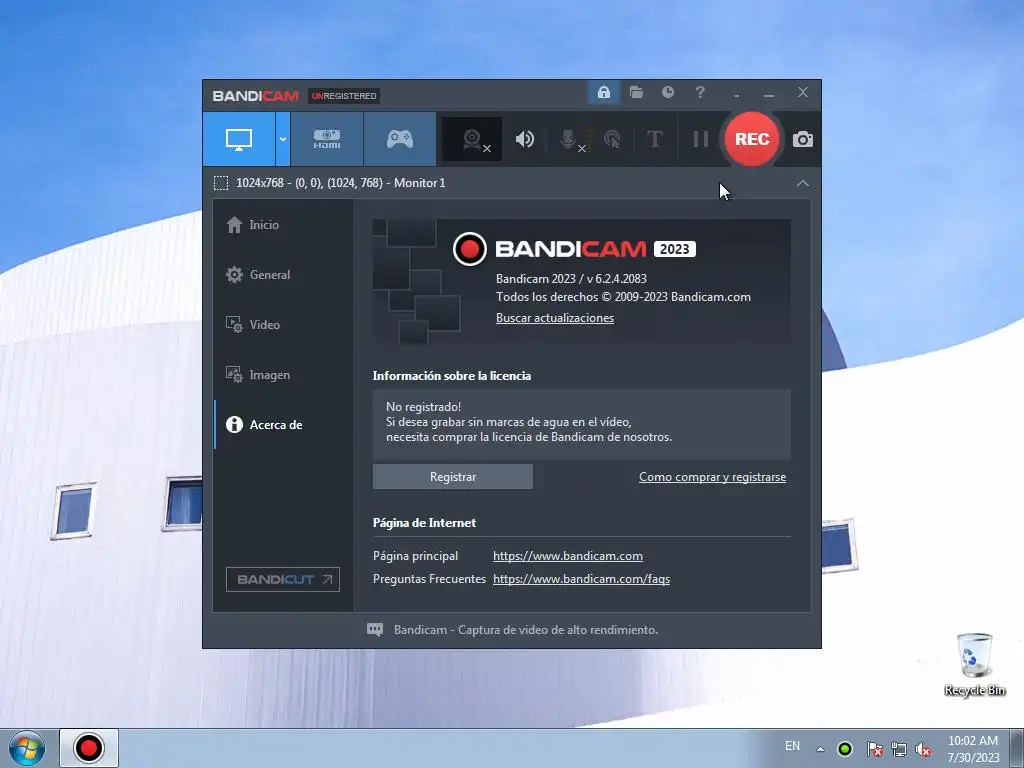Screen dimensions: 1024x768
Task: Open screen recording mode dropdown arrow
Action: coord(283,139)
